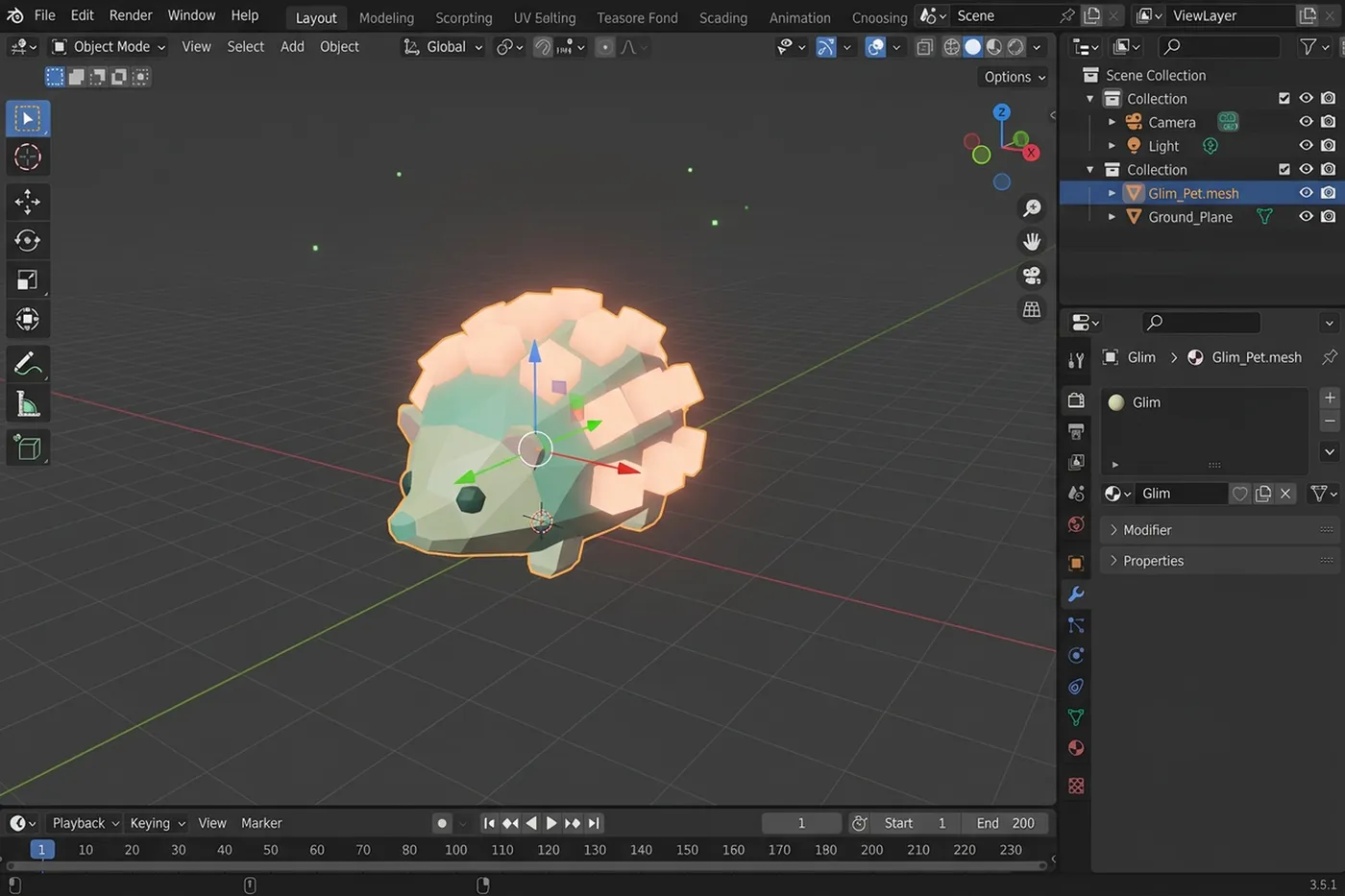Screen dimensions: 1345x896
Task: Open the Global orientation dropdown
Action: click(x=443, y=46)
